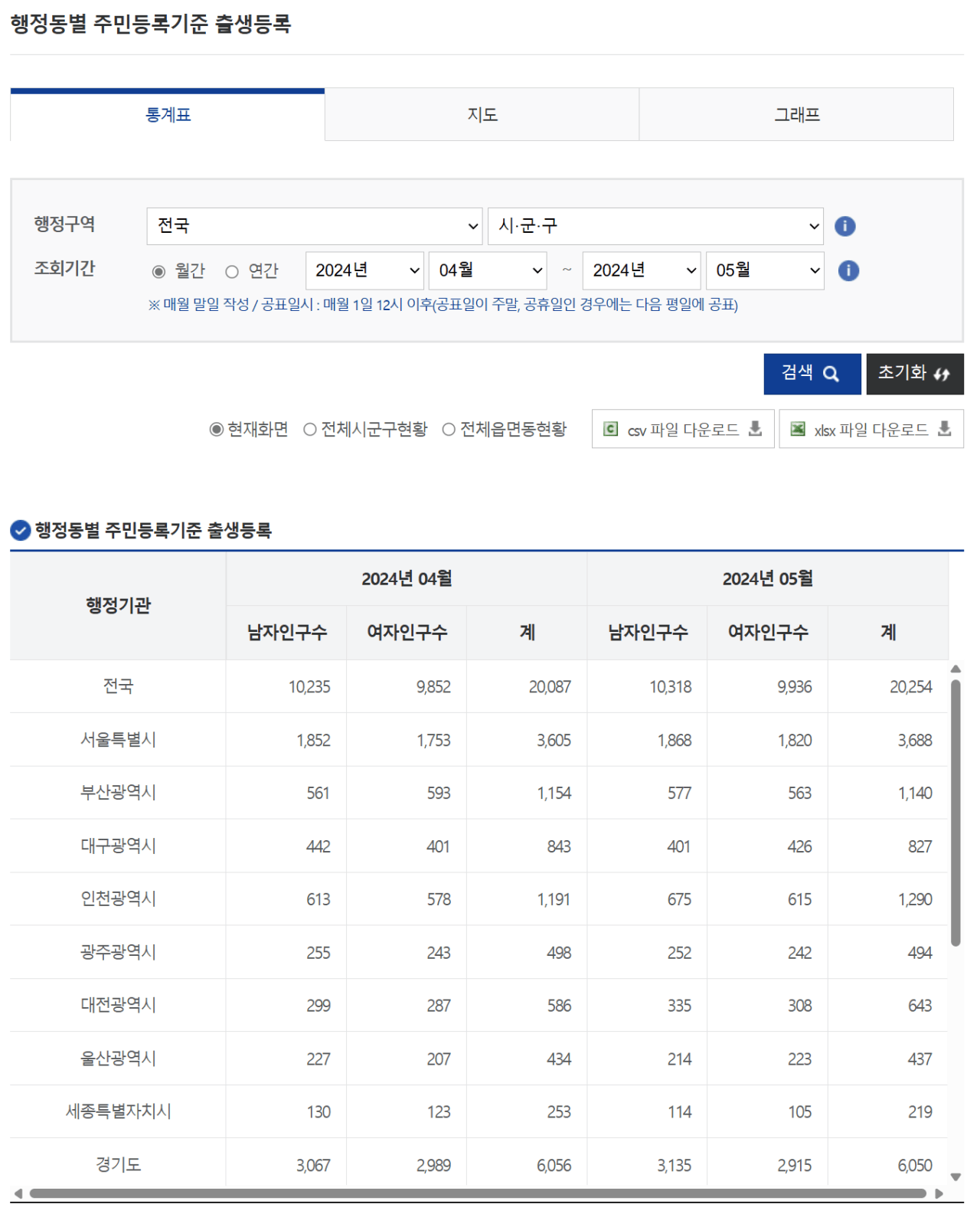The width and height of the screenshot is (980, 1214).
Task: Click the 초기화 reset button
Action: click(x=915, y=374)
